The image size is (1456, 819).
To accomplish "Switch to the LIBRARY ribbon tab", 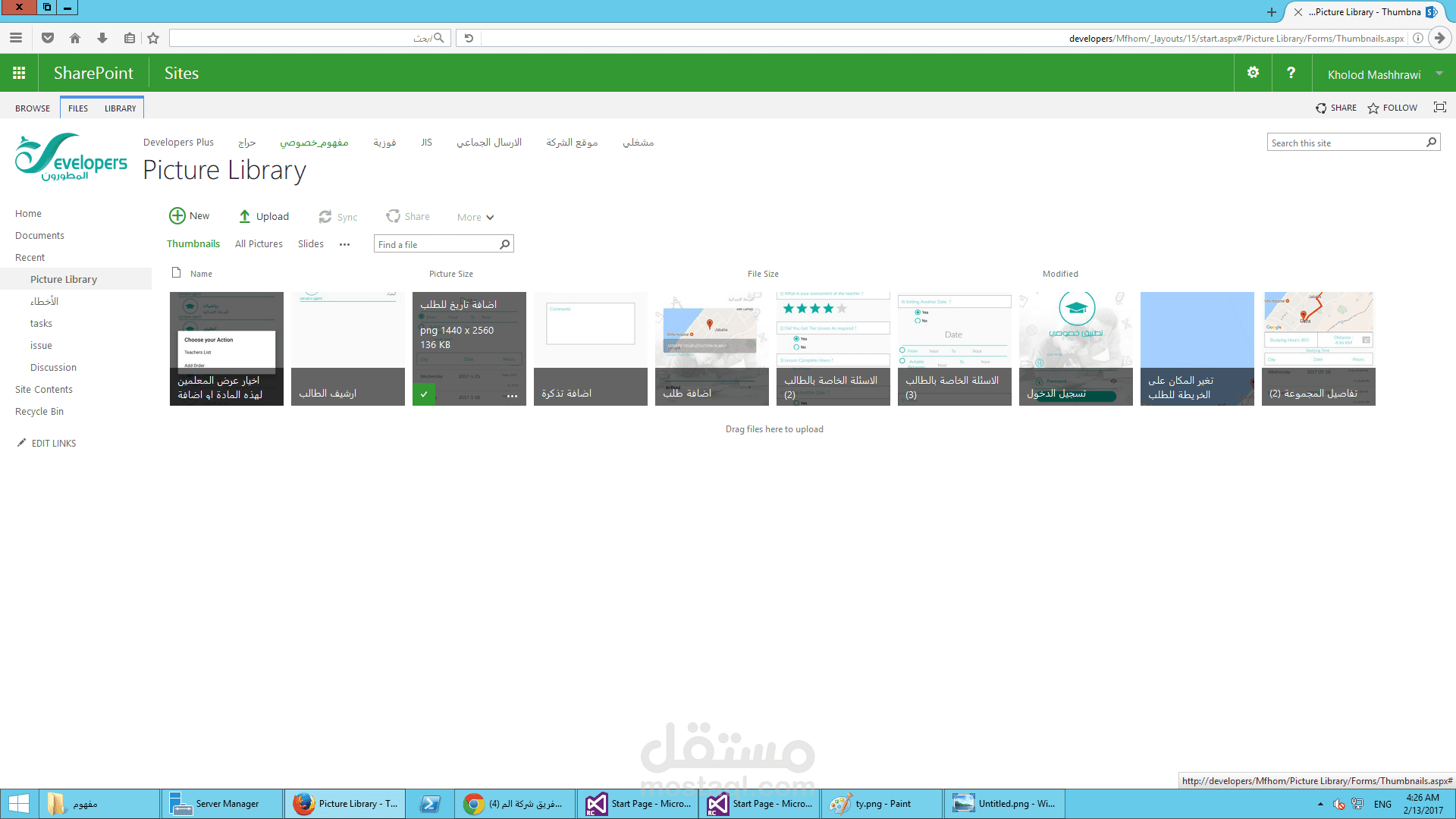I will (x=120, y=108).
